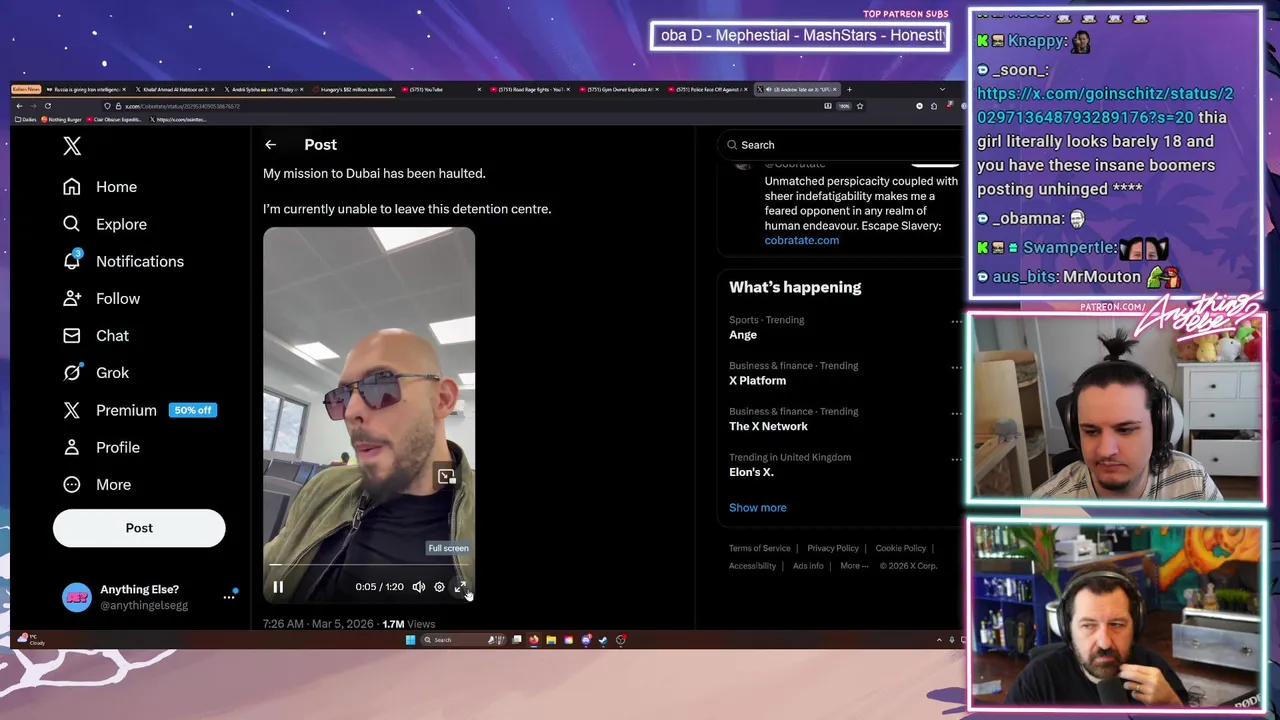The width and height of the screenshot is (1280, 720).
Task: Toggle video picture-in-picture icon
Action: (446, 476)
